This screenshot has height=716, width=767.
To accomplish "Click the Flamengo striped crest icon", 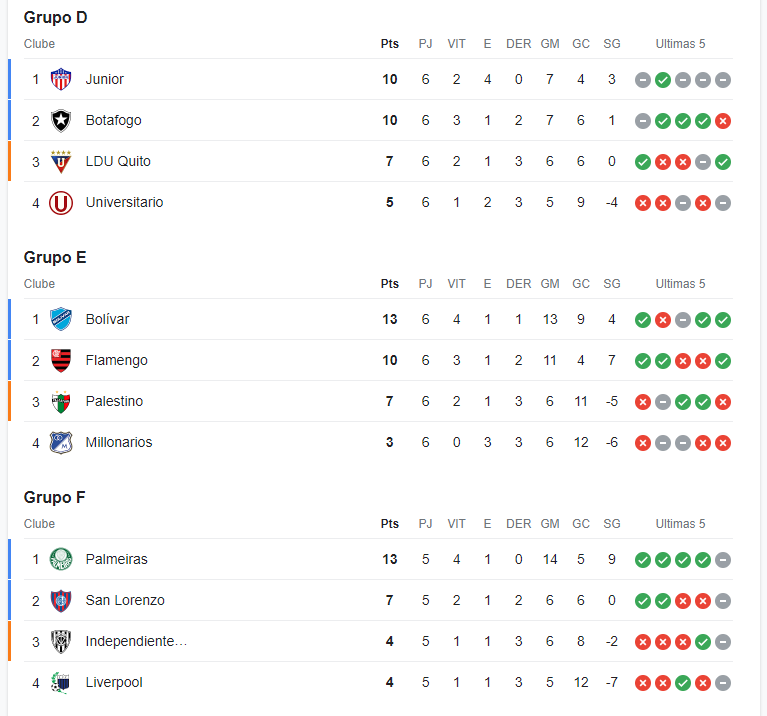I will tap(61, 360).
